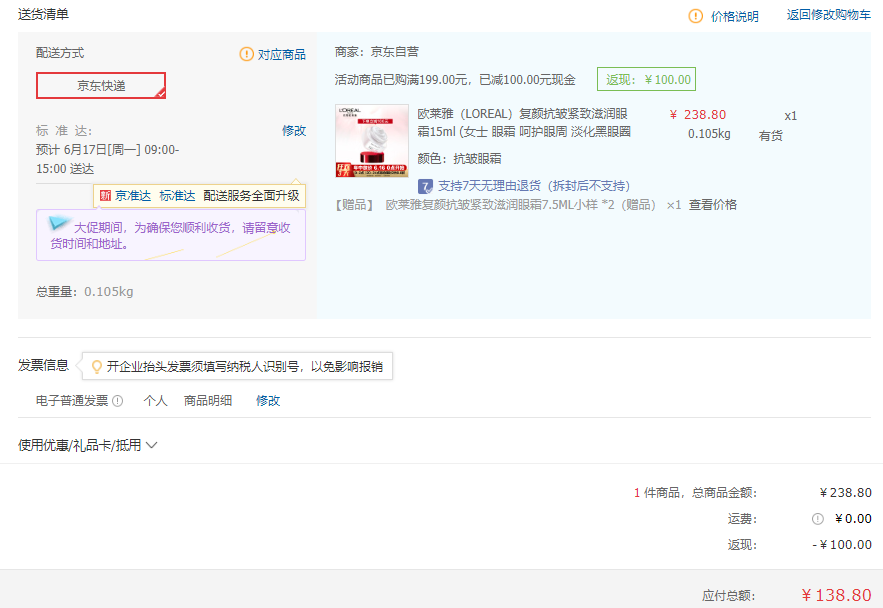The height and width of the screenshot is (608, 883).
Task: Click the info icon next to 运费
Action: click(818, 519)
